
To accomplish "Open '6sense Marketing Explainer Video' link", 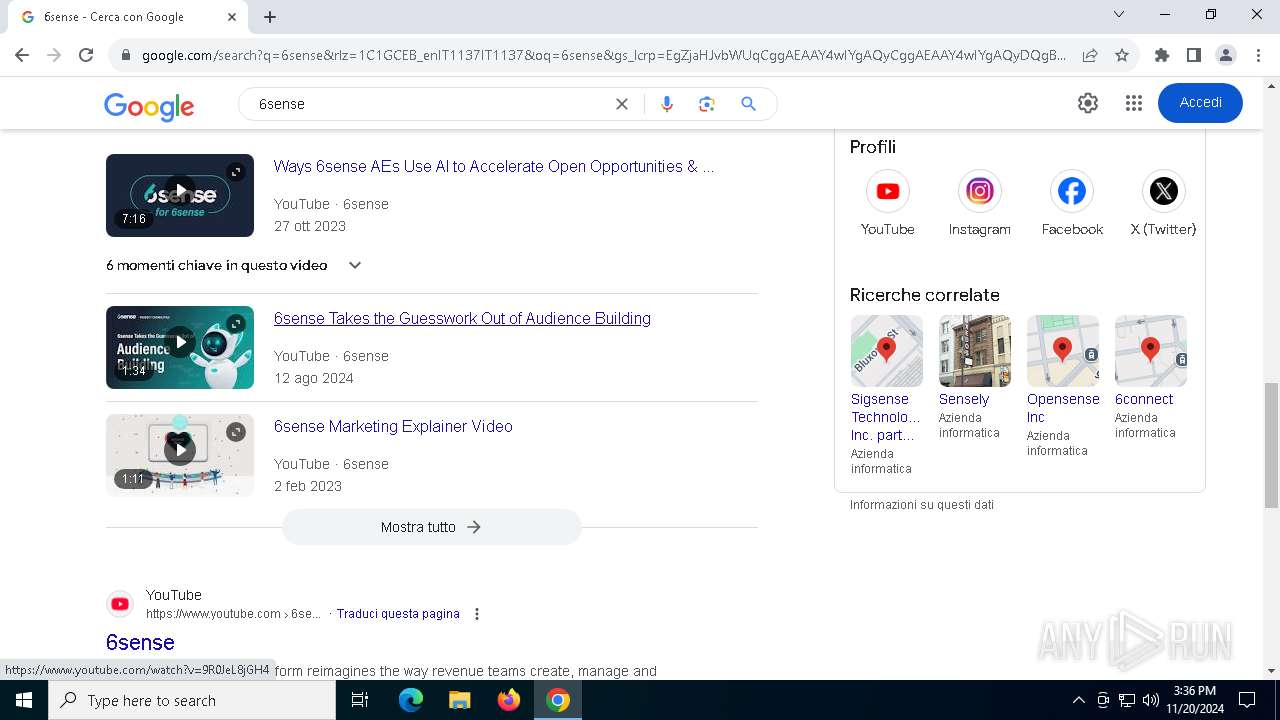I will 393,426.
